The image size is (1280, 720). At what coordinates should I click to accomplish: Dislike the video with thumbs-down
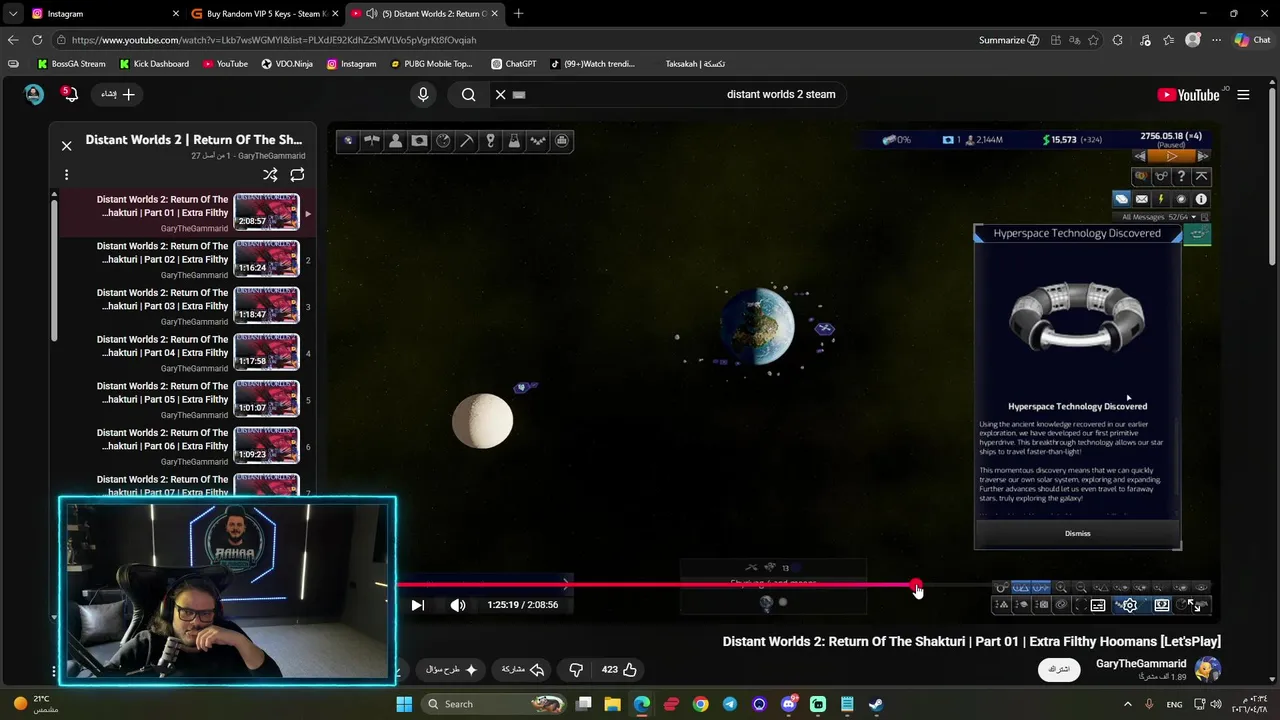tap(576, 669)
